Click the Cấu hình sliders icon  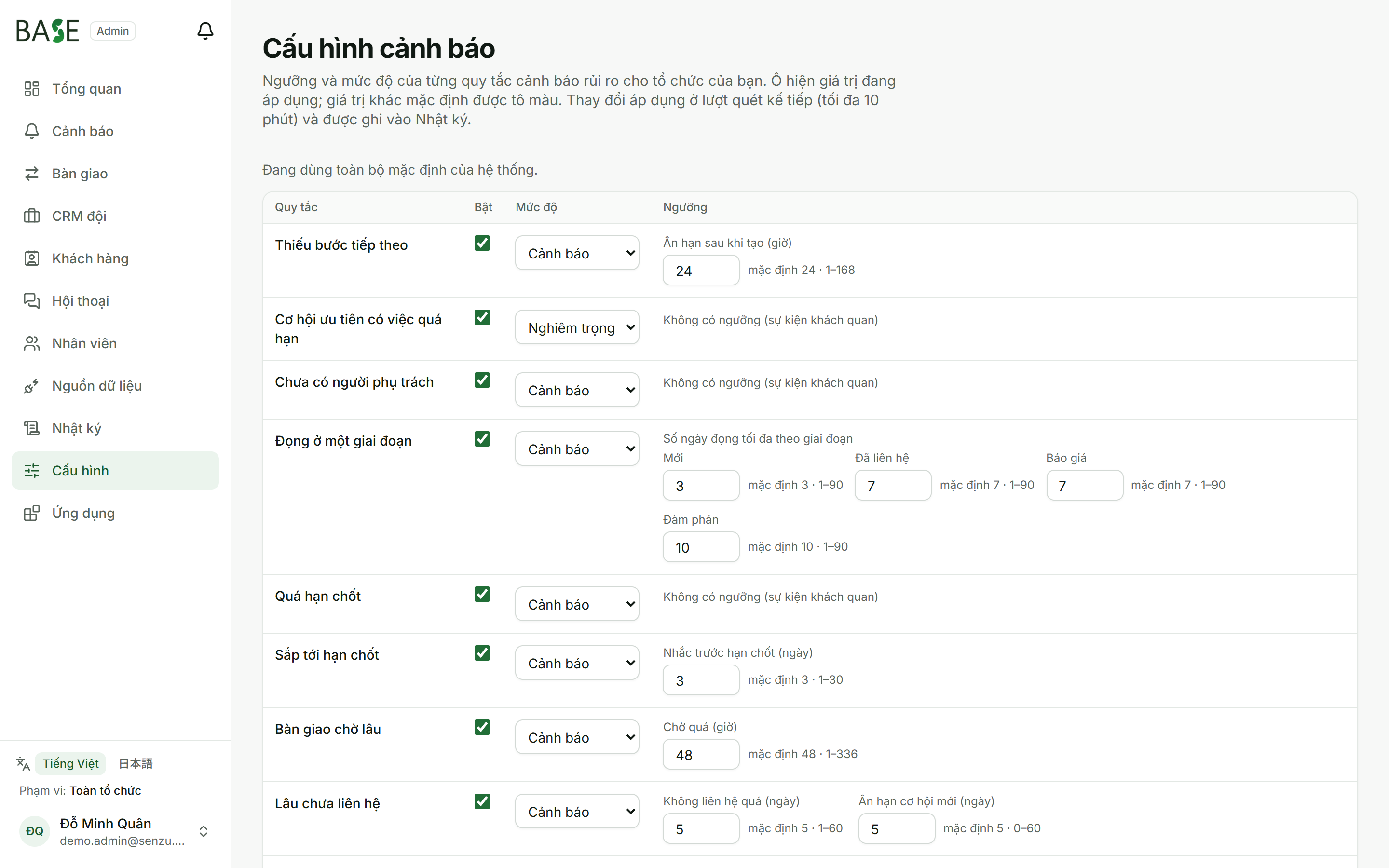[31, 471]
